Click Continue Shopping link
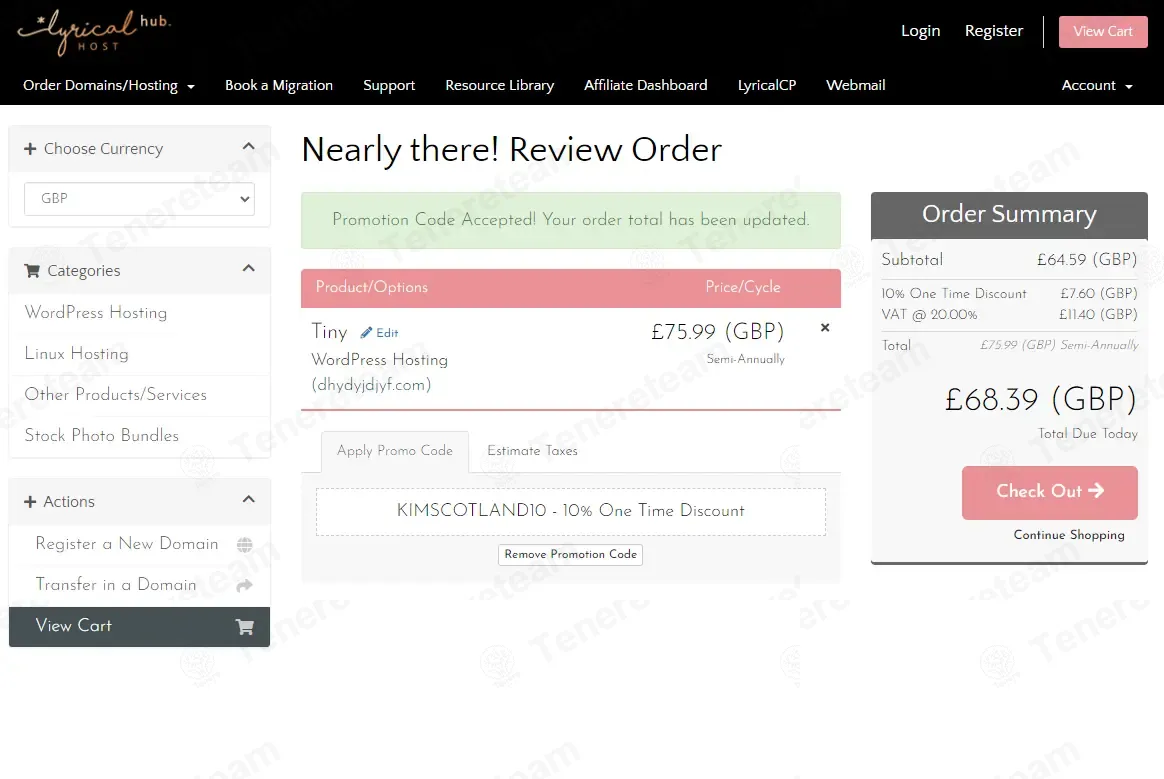 pos(1069,535)
